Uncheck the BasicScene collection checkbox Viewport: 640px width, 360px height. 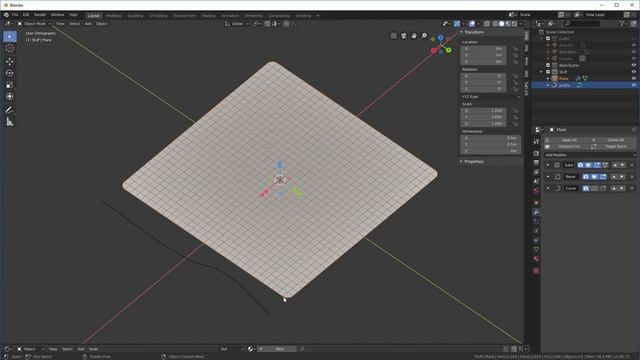(548, 65)
